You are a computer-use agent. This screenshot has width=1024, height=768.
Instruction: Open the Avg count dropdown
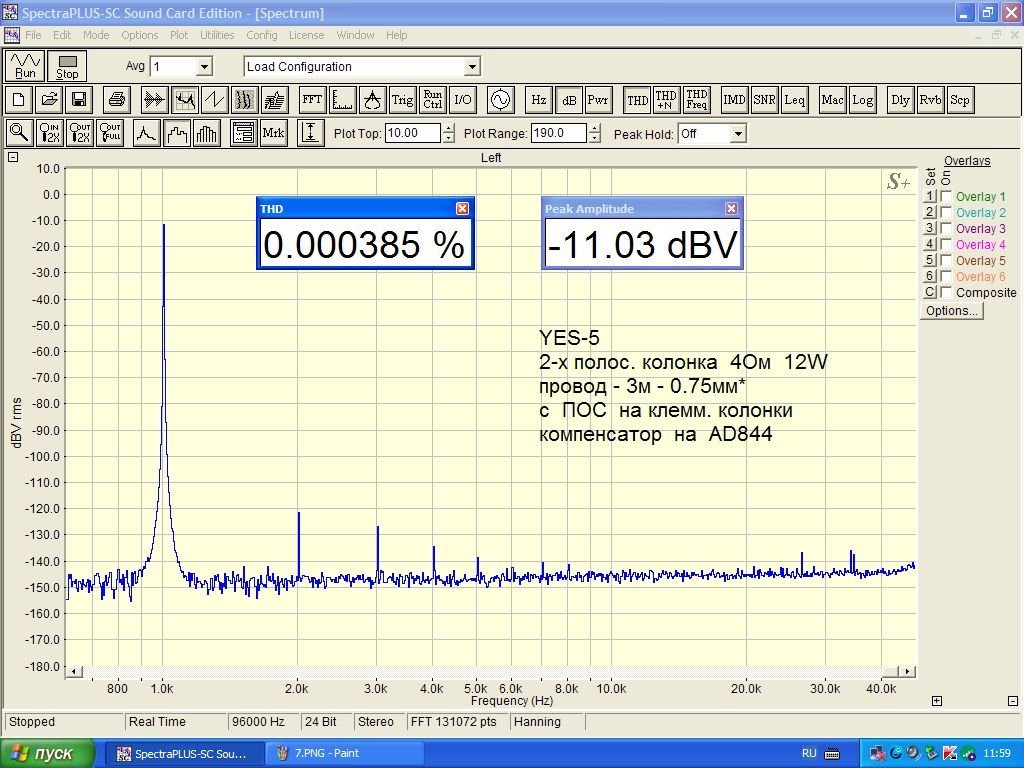click(204, 67)
